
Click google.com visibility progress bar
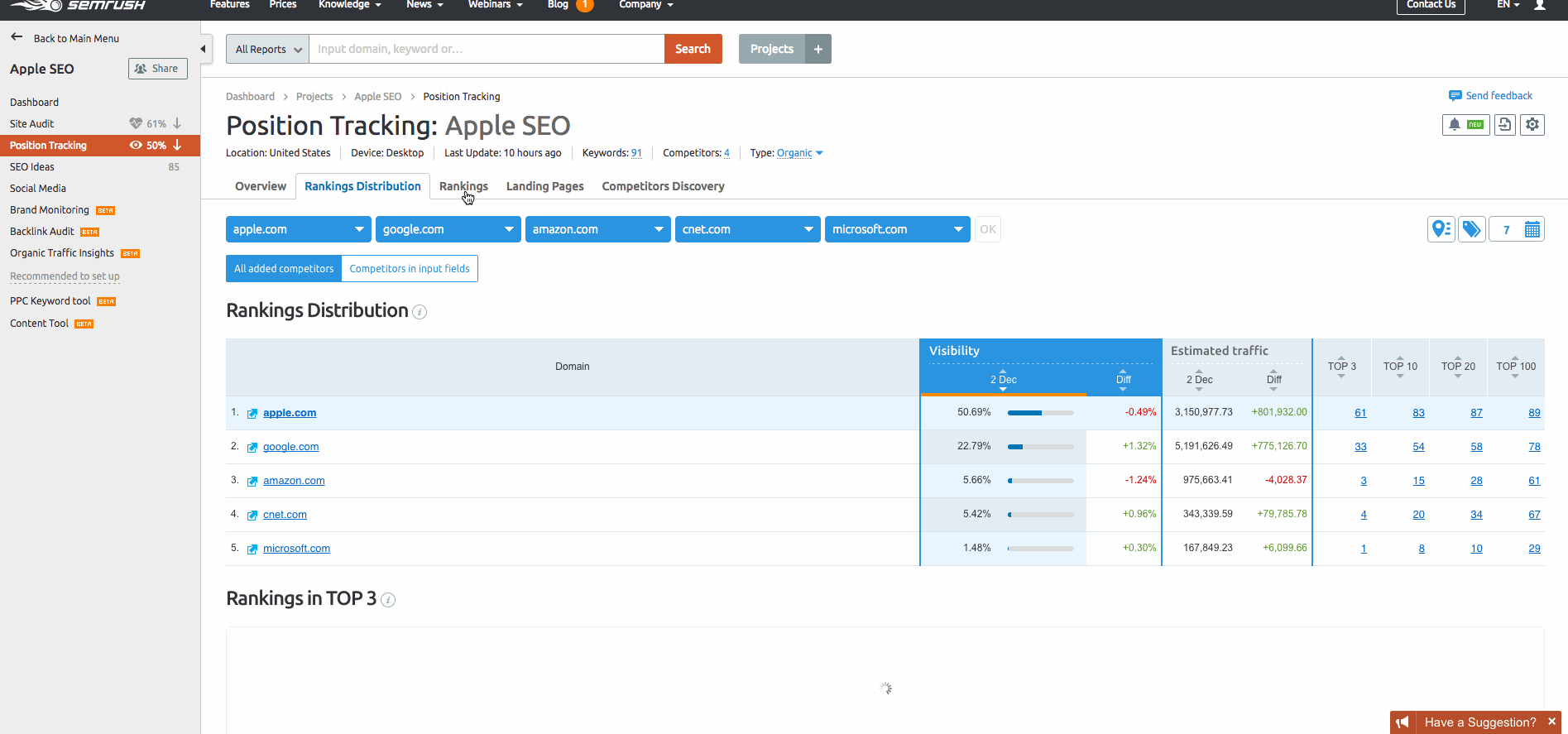(1040, 447)
